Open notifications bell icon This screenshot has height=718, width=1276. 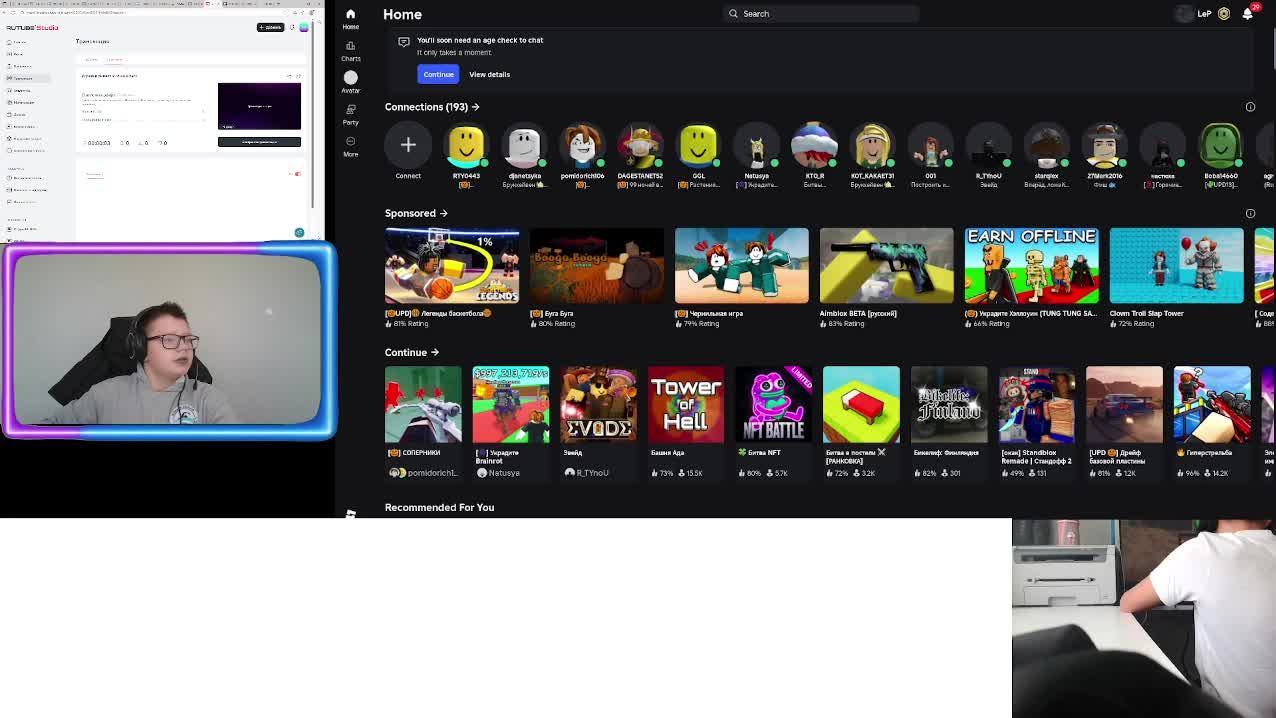tap(1247, 14)
